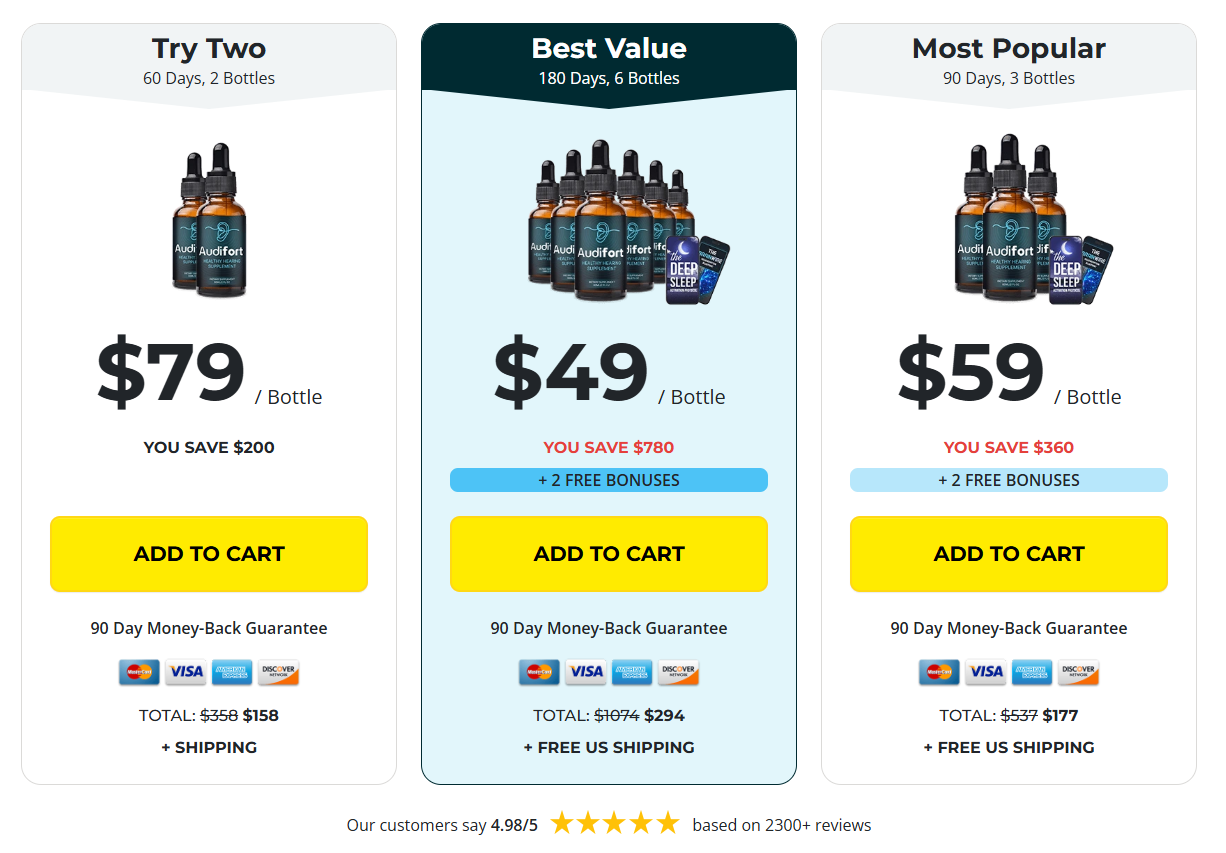Click ADD TO CART for the Best Value bundle

[608, 553]
